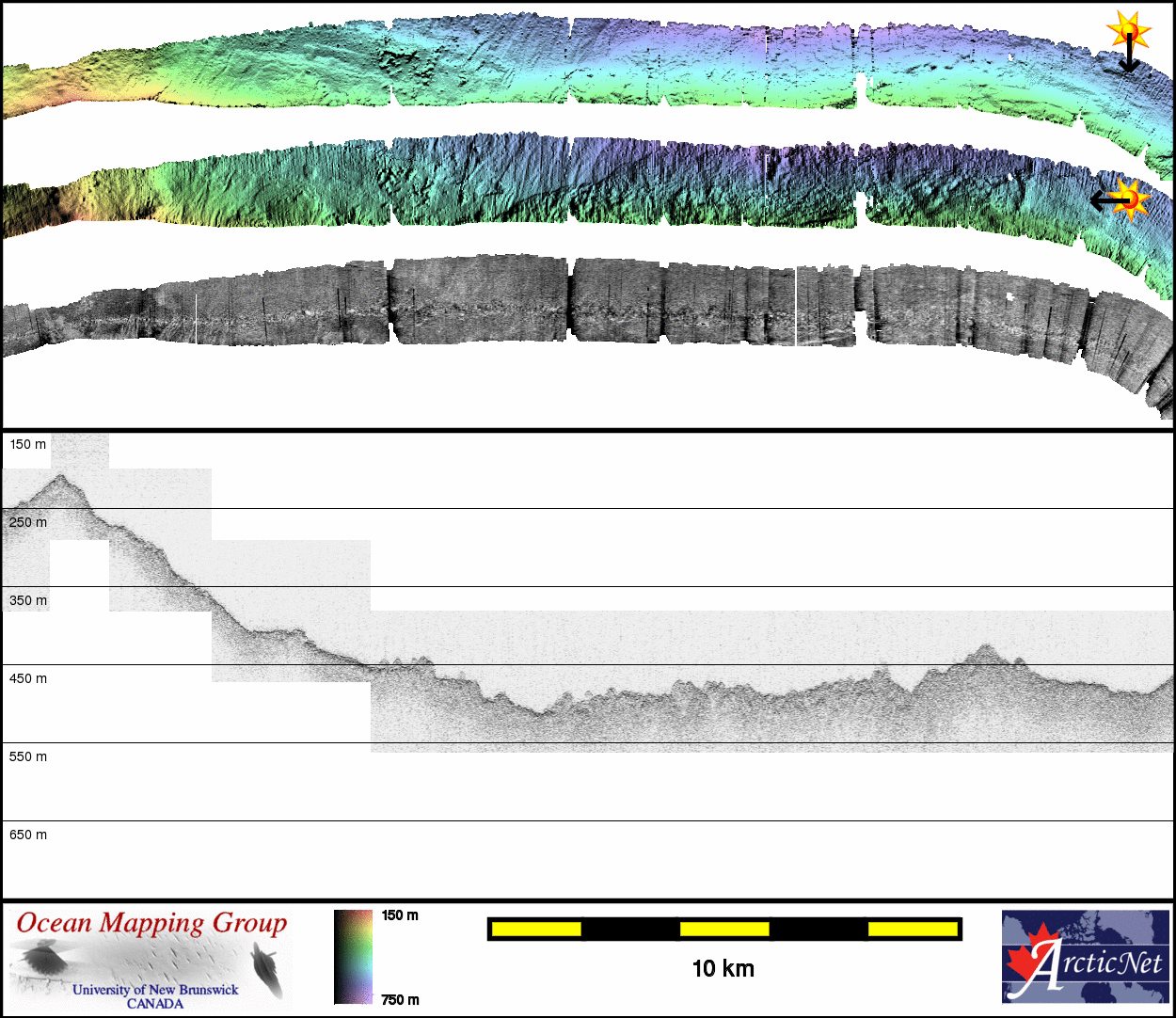
Task: Open the University of New Brunswick text
Action: click(155, 990)
